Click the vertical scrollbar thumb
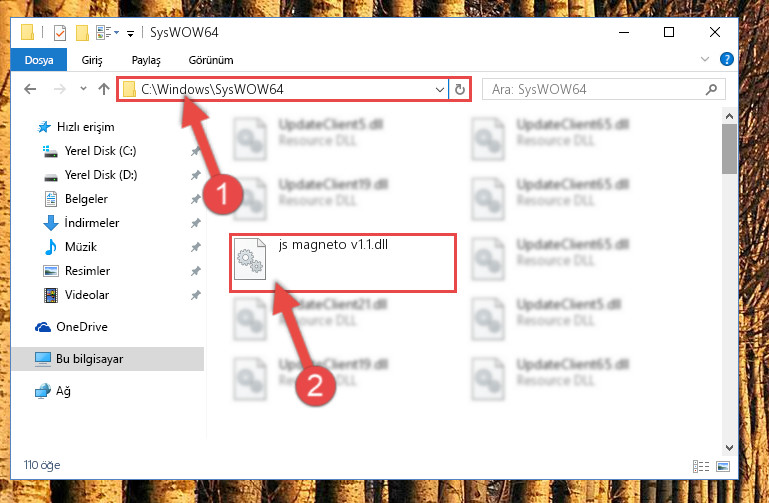769x503 pixels. [x=729, y=149]
